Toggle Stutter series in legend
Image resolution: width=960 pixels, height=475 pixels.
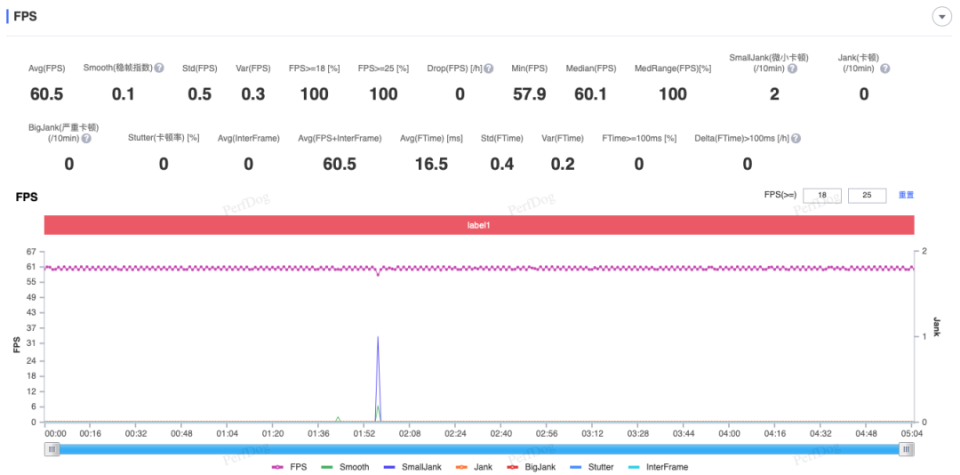(x=591, y=467)
